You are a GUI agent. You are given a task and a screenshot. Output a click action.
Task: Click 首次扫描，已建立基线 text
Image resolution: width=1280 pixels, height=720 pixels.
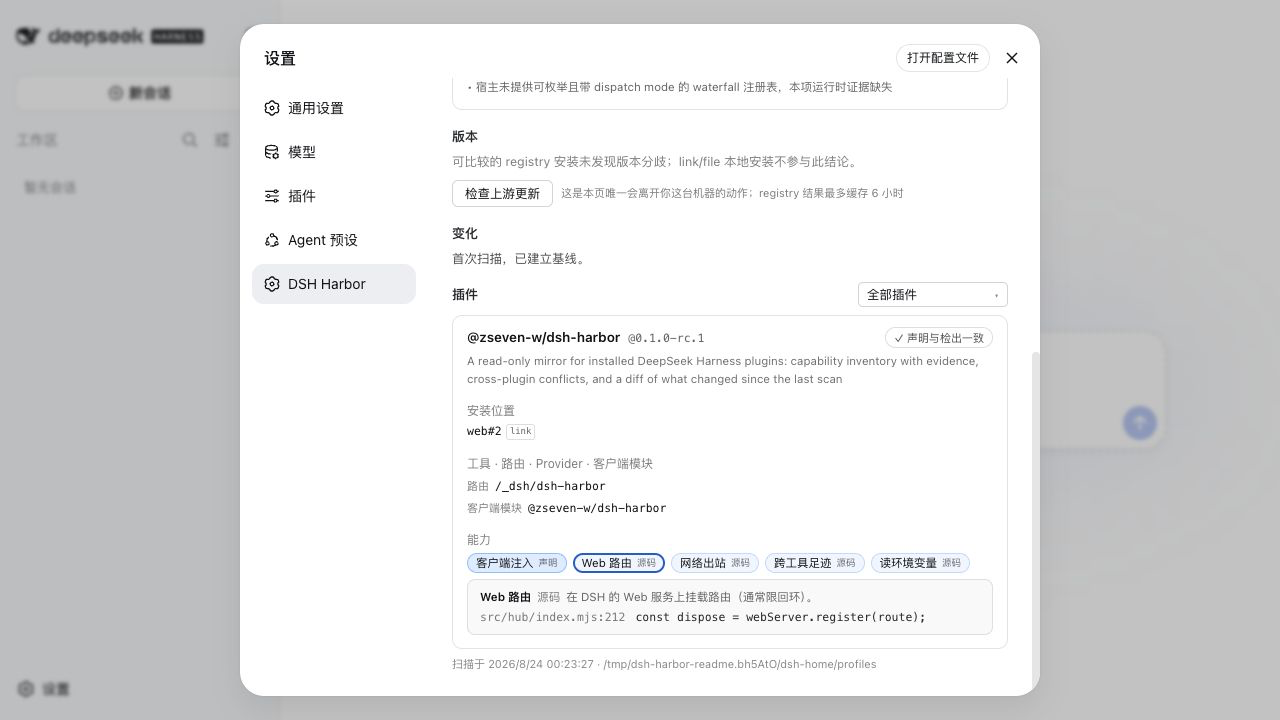519,259
